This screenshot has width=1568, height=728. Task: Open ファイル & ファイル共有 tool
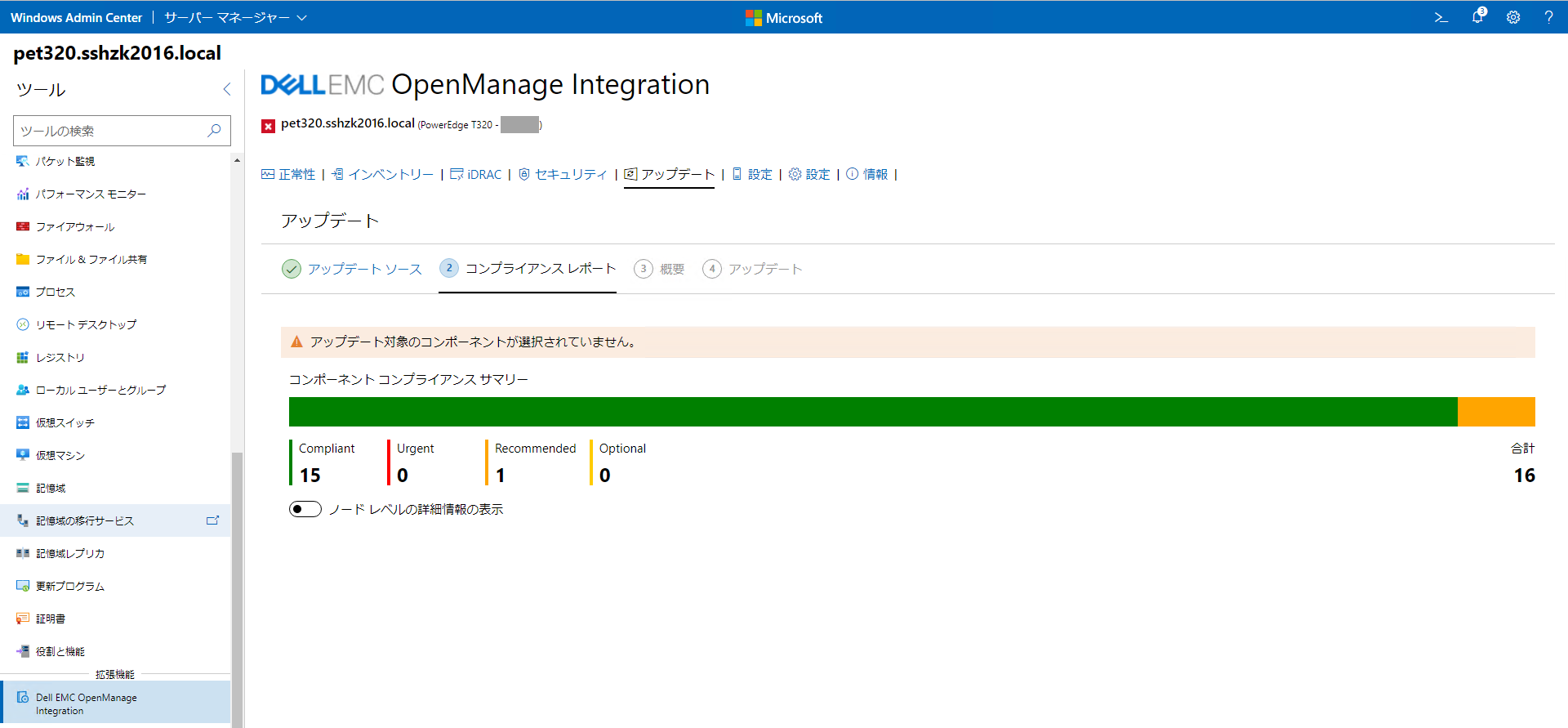[115, 259]
